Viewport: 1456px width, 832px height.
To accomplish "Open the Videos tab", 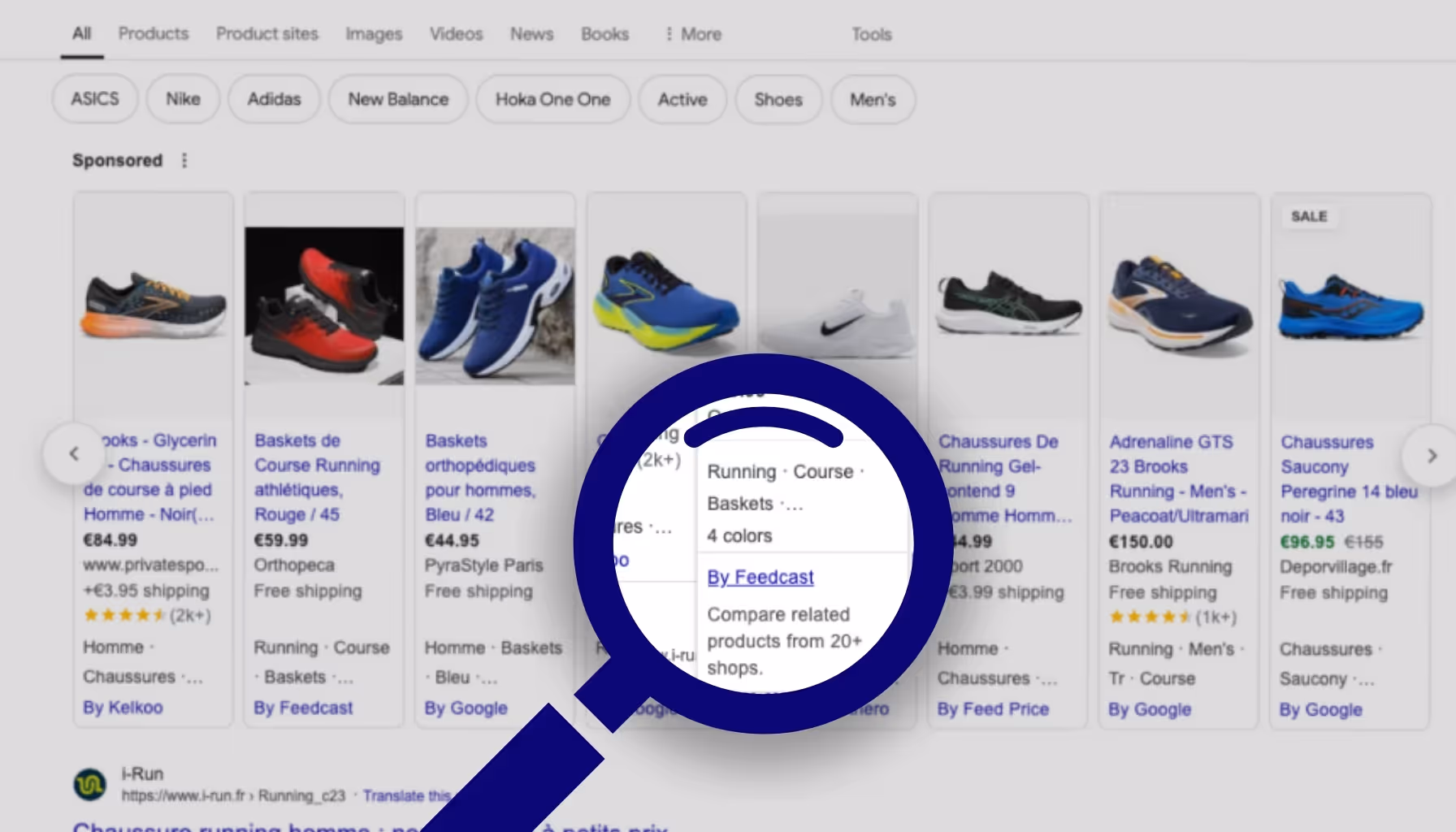I will [456, 34].
